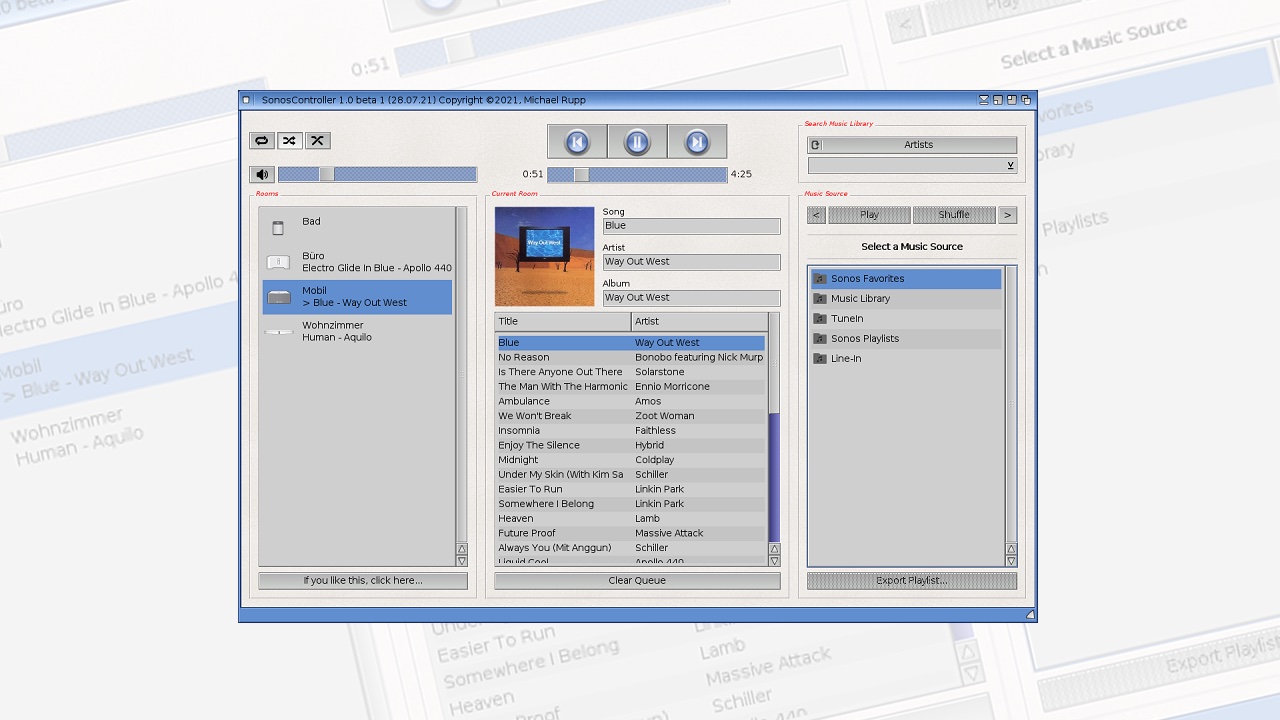The height and width of the screenshot is (720, 1280).
Task: Click the volume slider knob
Action: click(326, 174)
